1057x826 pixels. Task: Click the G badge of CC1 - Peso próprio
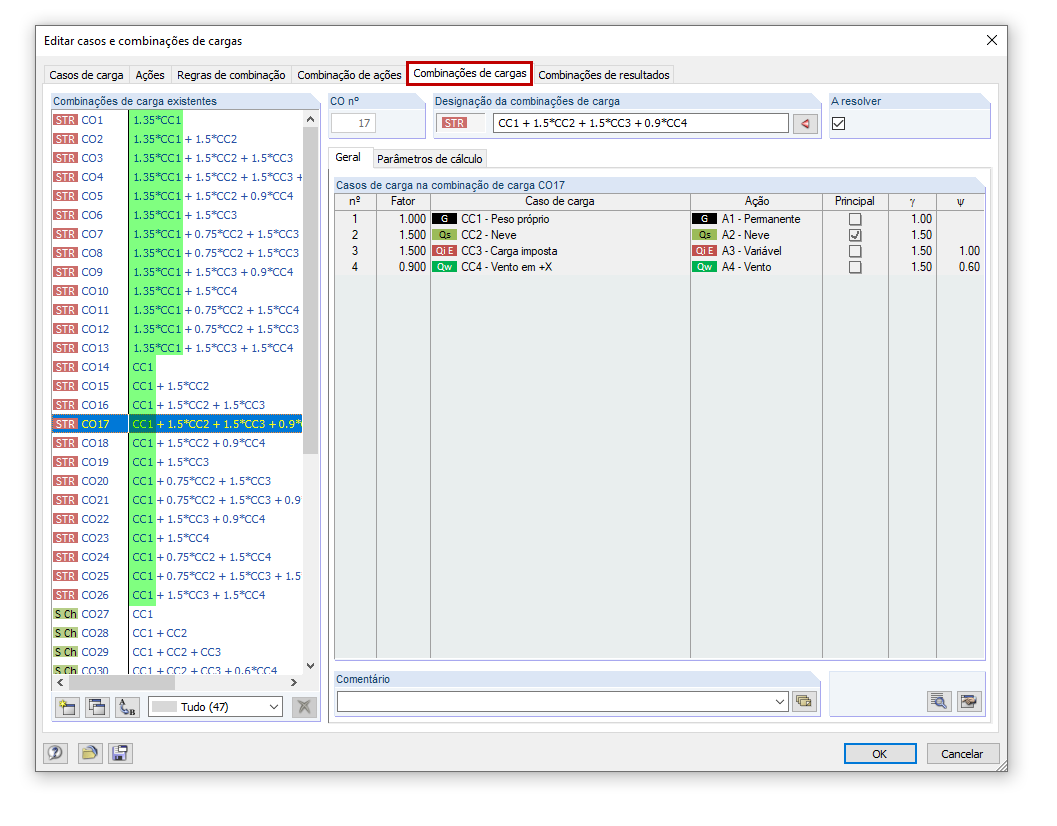point(444,219)
